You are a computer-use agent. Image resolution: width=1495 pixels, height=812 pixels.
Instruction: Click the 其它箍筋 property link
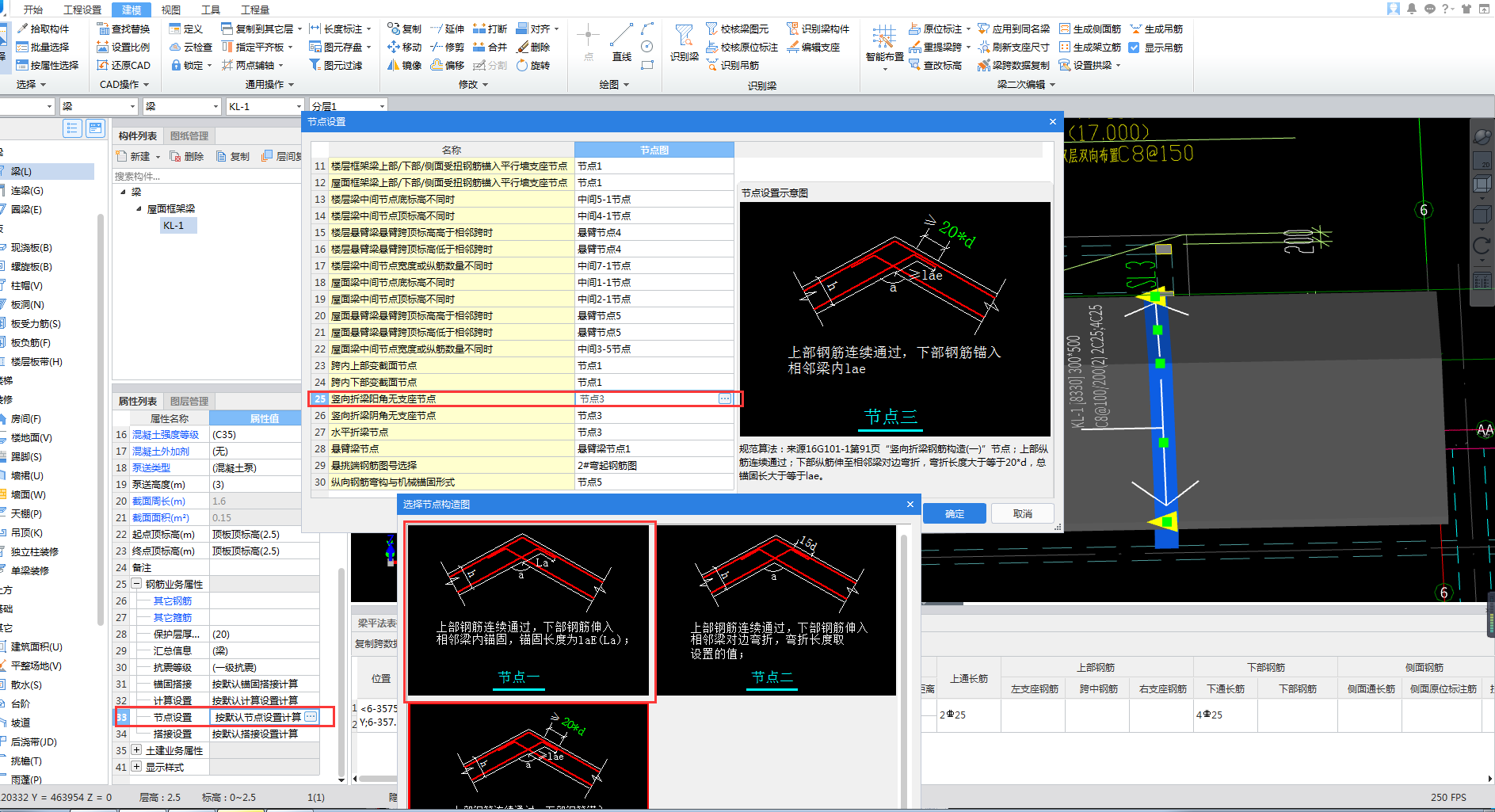173,618
